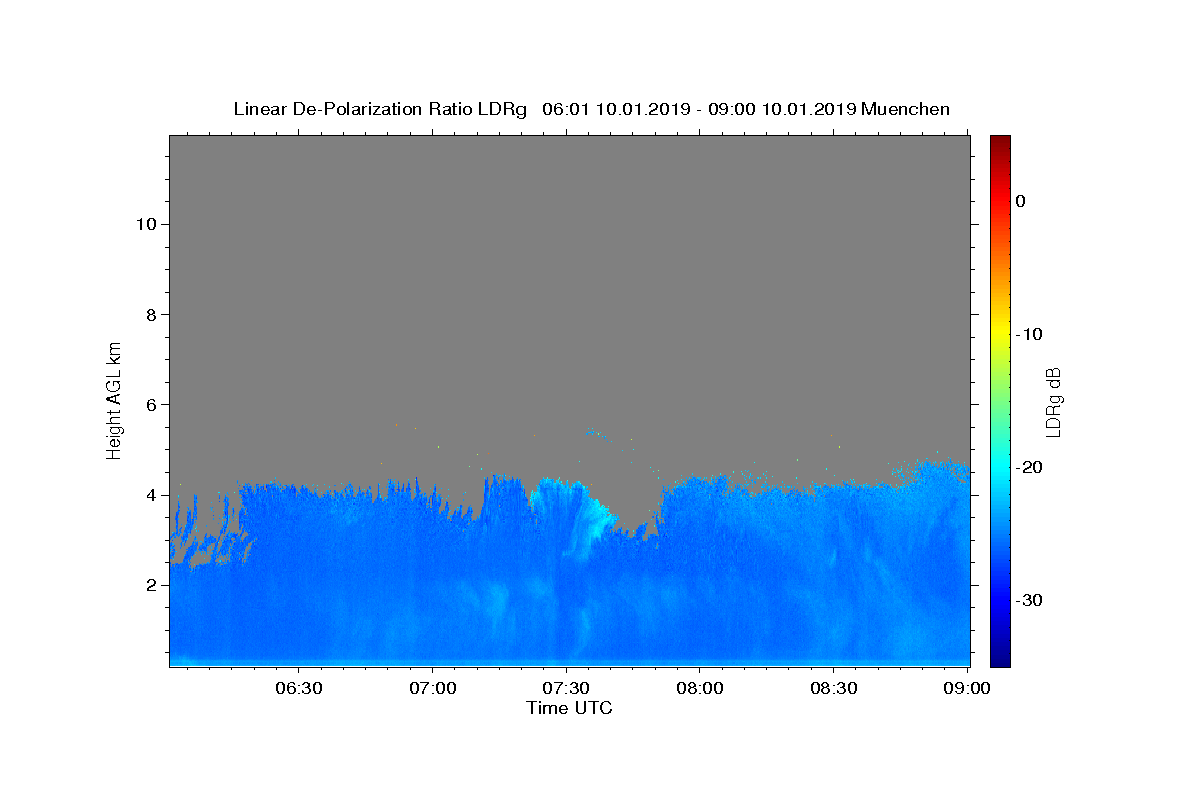Click the 'Time UTC' axis label

(569, 708)
